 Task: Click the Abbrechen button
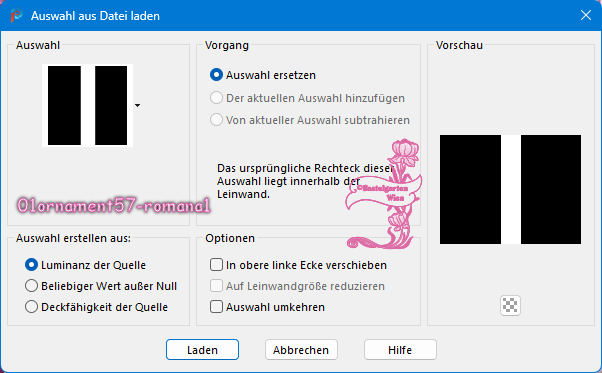301,350
